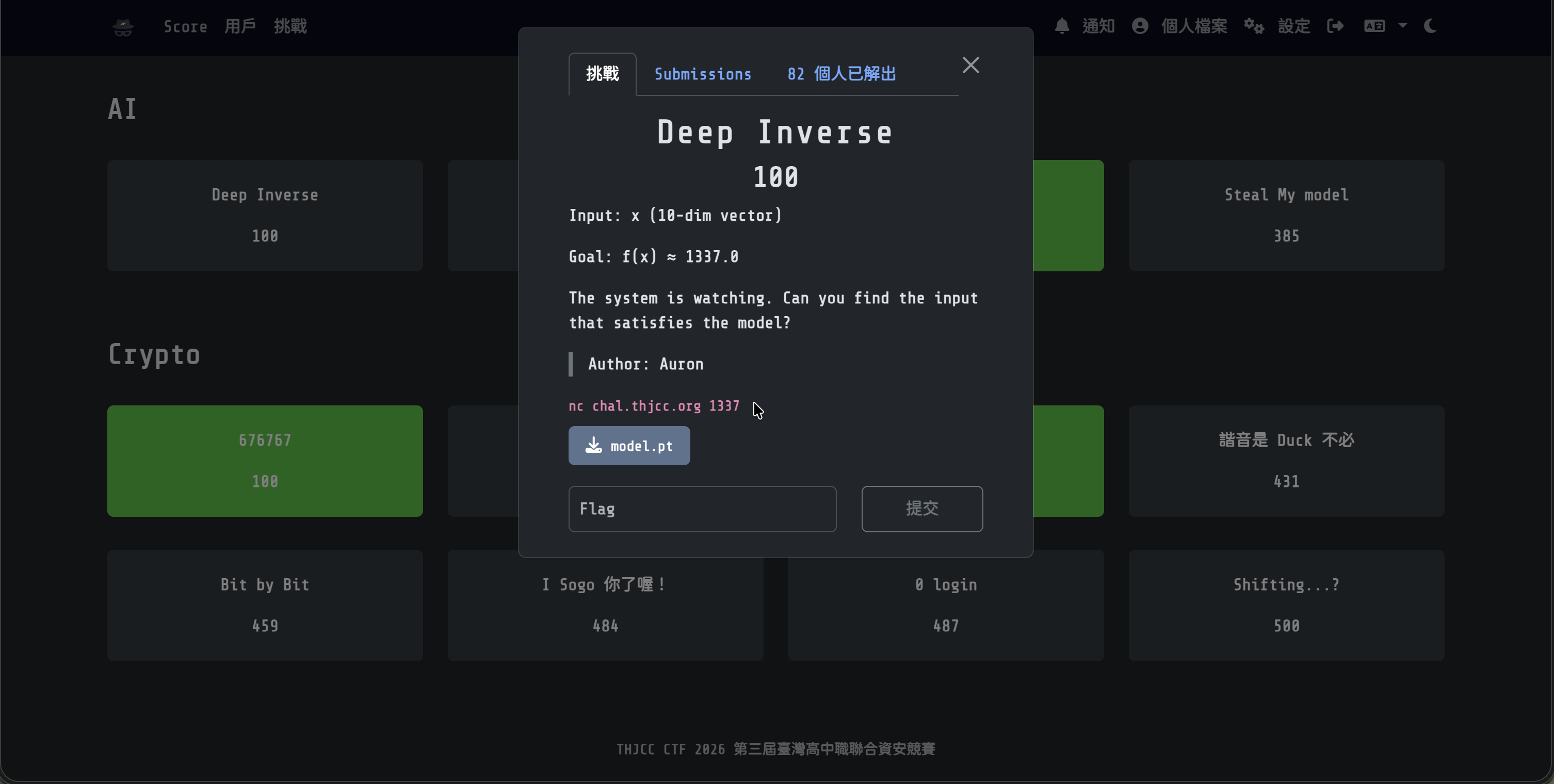The width and height of the screenshot is (1554, 784).
Task: Open Score in navigation bar
Action: (185, 26)
